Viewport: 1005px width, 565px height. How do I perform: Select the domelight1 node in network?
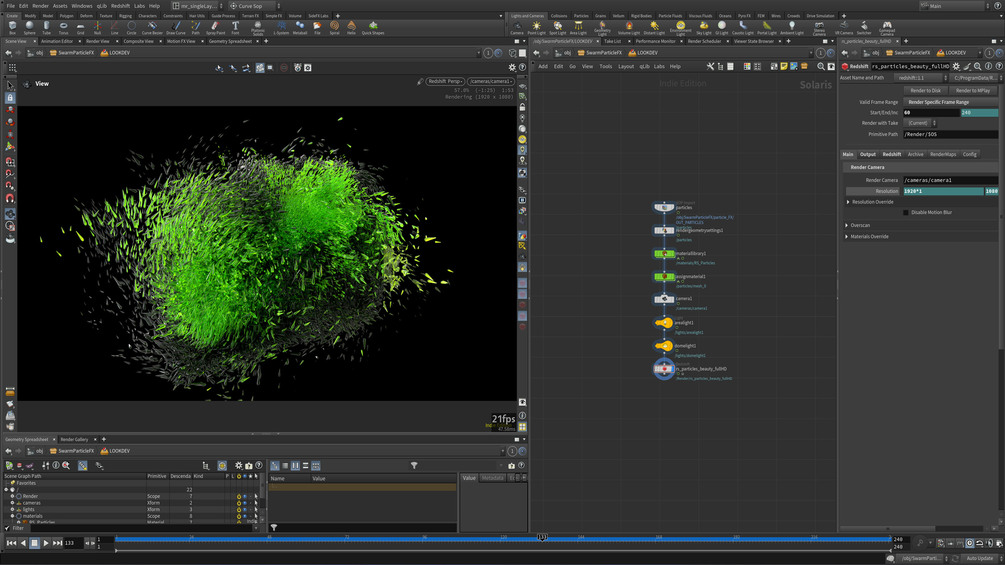(664, 346)
